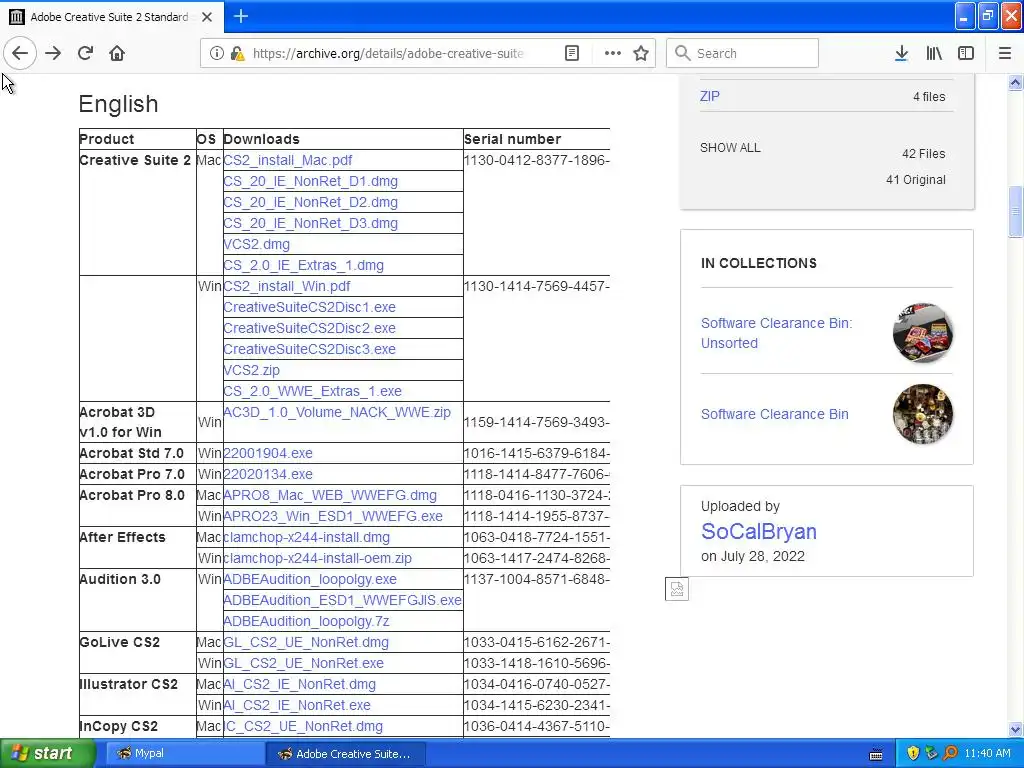Image resolution: width=1024 pixels, height=768 pixels.
Task: Download CS2_install_Mac.pdf
Action: (x=287, y=160)
